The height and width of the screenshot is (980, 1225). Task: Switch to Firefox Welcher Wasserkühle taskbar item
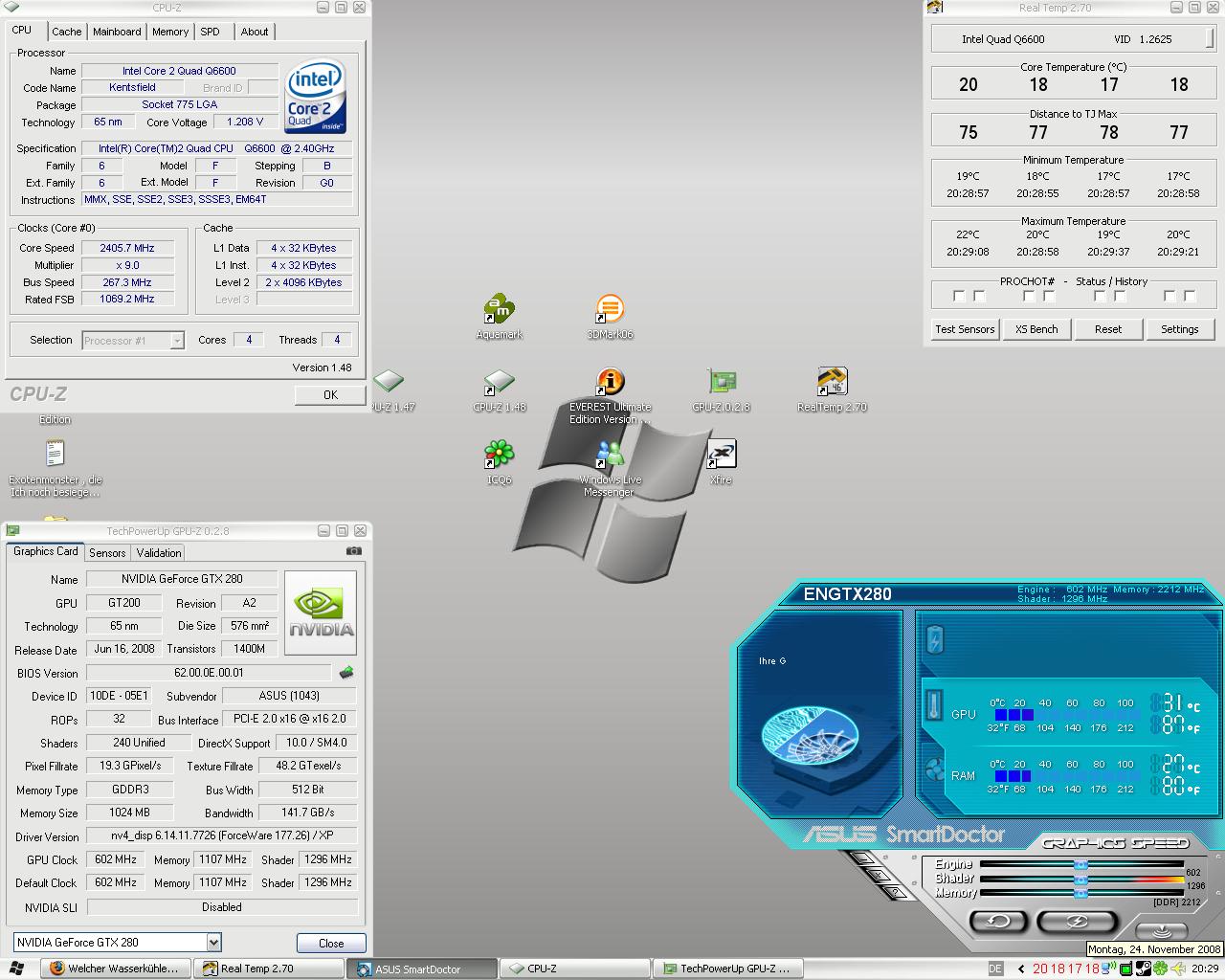[115, 969]
